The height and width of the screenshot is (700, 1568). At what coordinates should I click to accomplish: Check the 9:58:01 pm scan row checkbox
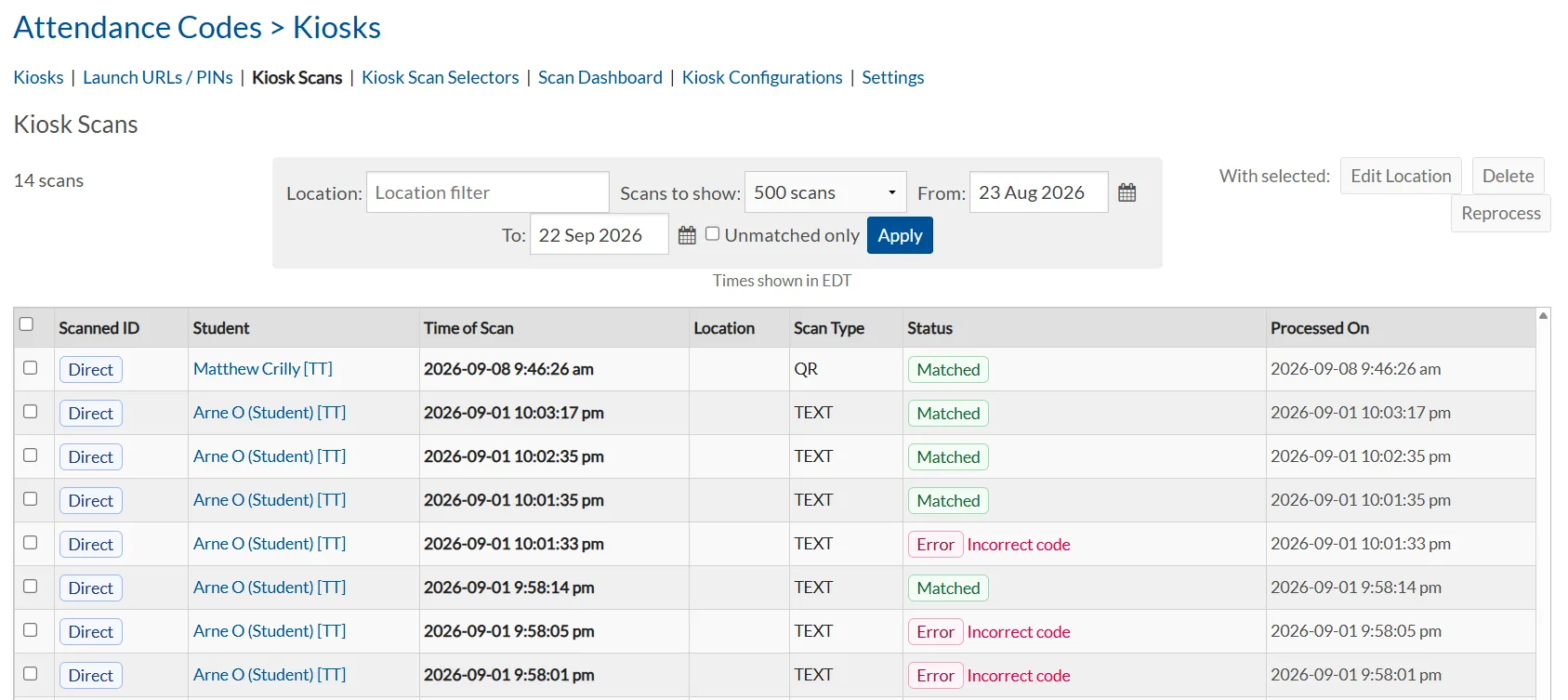pyautogui.click(x=30, y=674)
